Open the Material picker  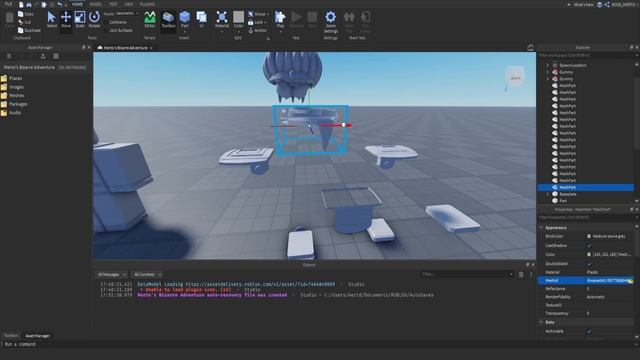click(x=222, y=20)
